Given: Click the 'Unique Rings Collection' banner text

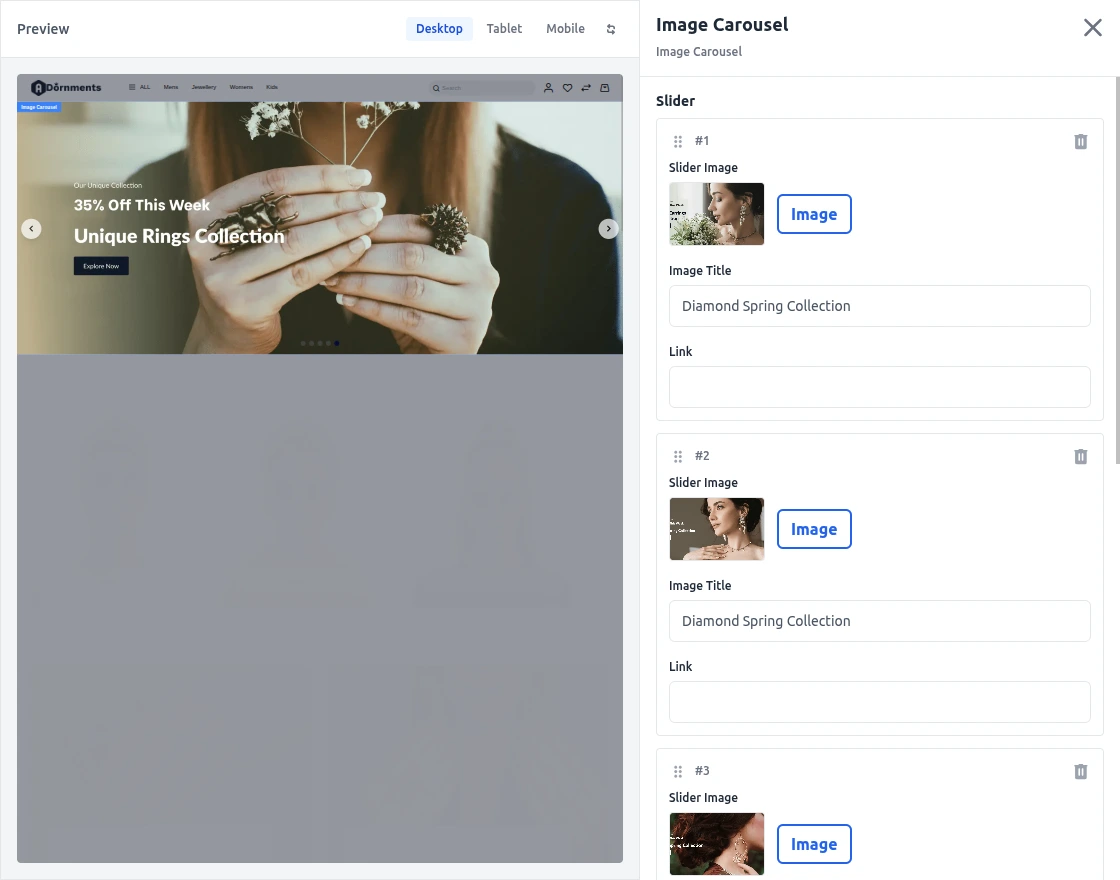Looking at the screenshot, I should [x=179, y=236].
